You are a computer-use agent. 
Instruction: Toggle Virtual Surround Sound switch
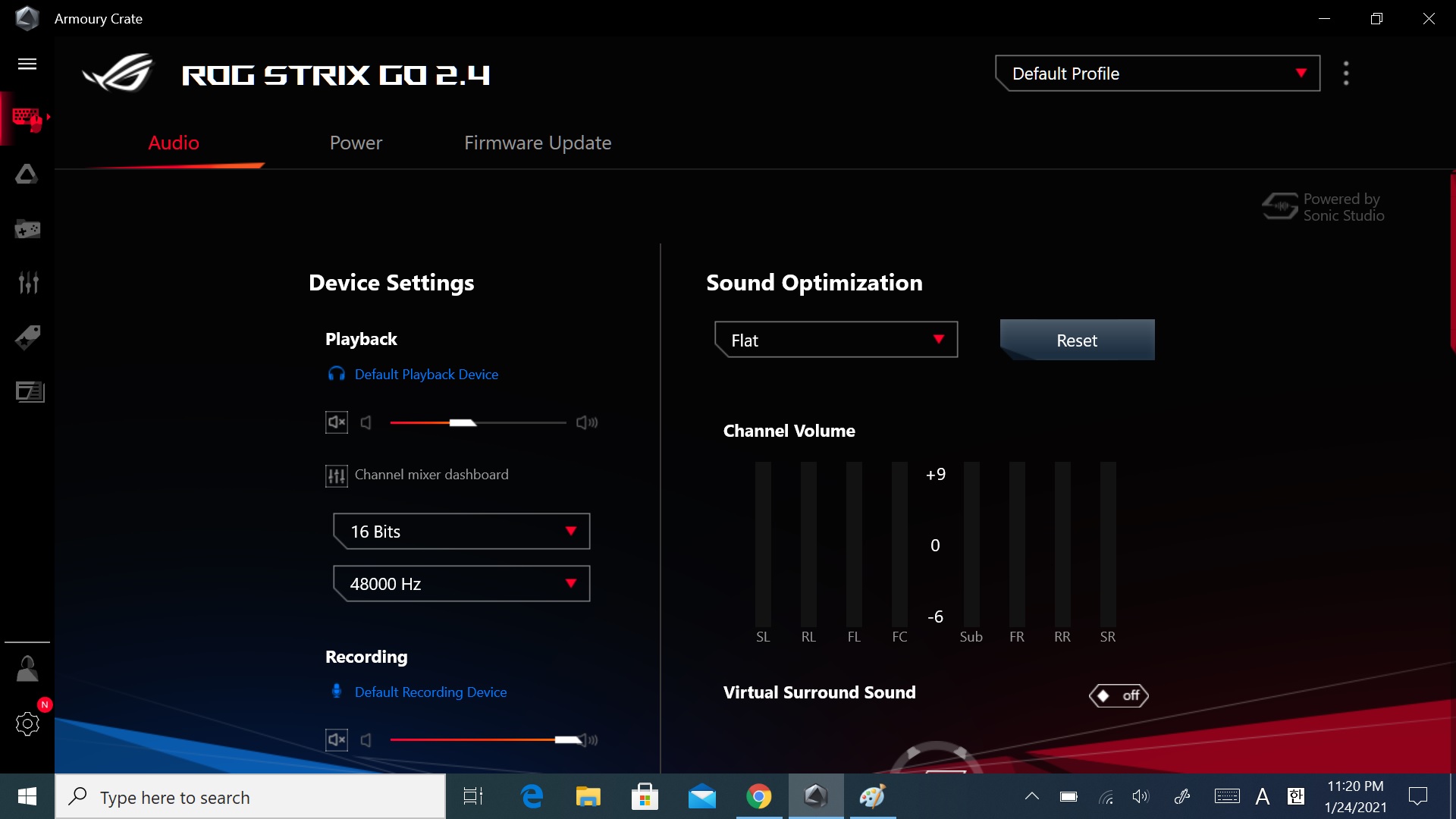click(1119, 695)
